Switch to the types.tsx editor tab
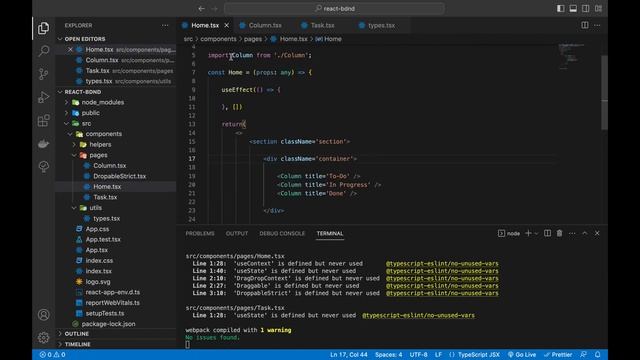This screenshot has height=360, width=640. coord(381,25)
